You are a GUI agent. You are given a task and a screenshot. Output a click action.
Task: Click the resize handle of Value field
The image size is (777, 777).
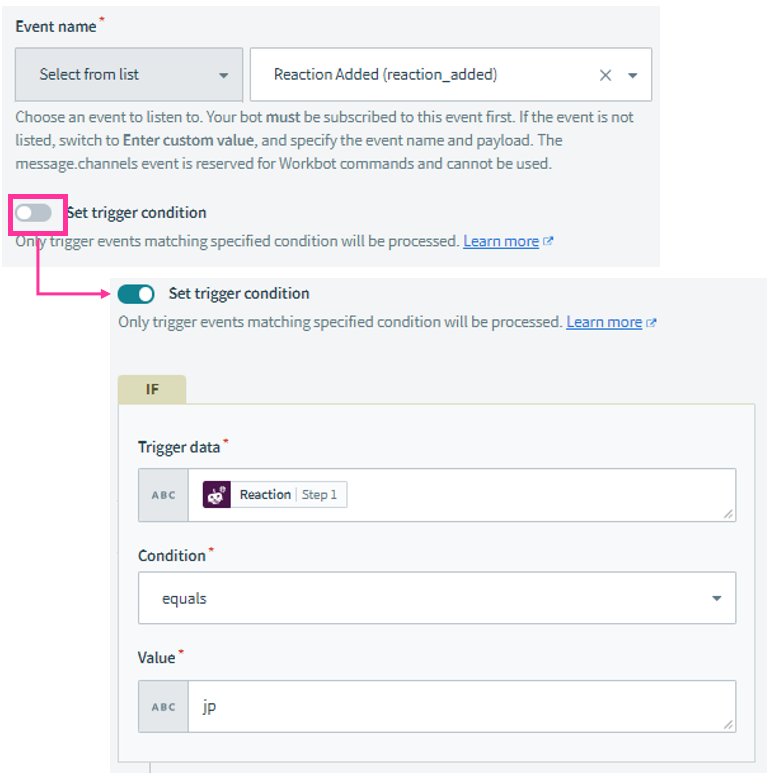[x=728, y=724]
